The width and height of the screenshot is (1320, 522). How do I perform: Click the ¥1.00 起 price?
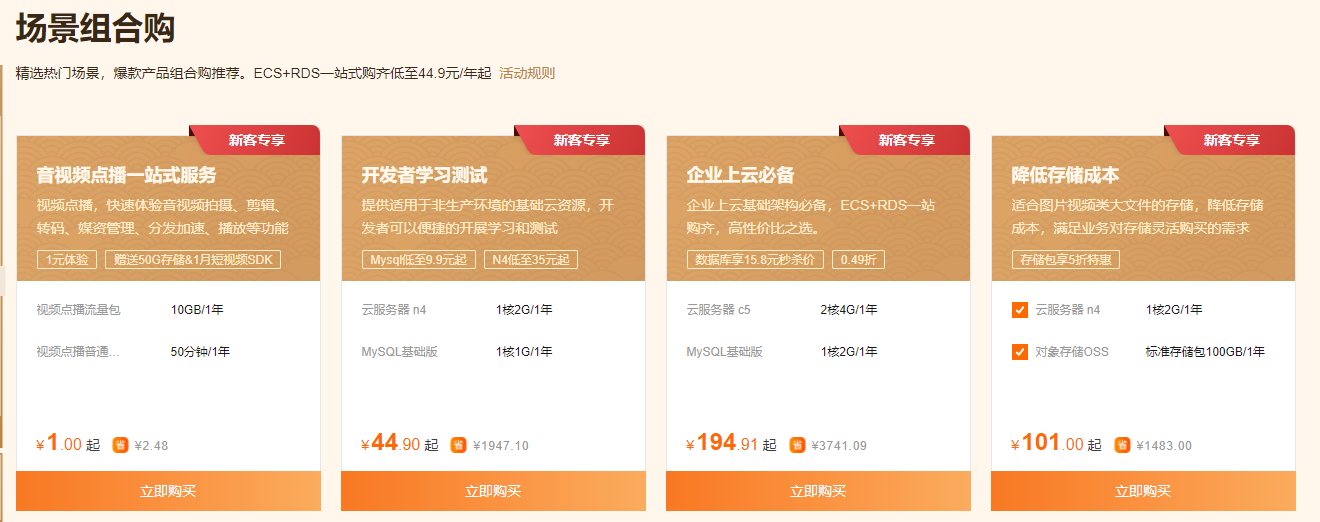point(68,443)
